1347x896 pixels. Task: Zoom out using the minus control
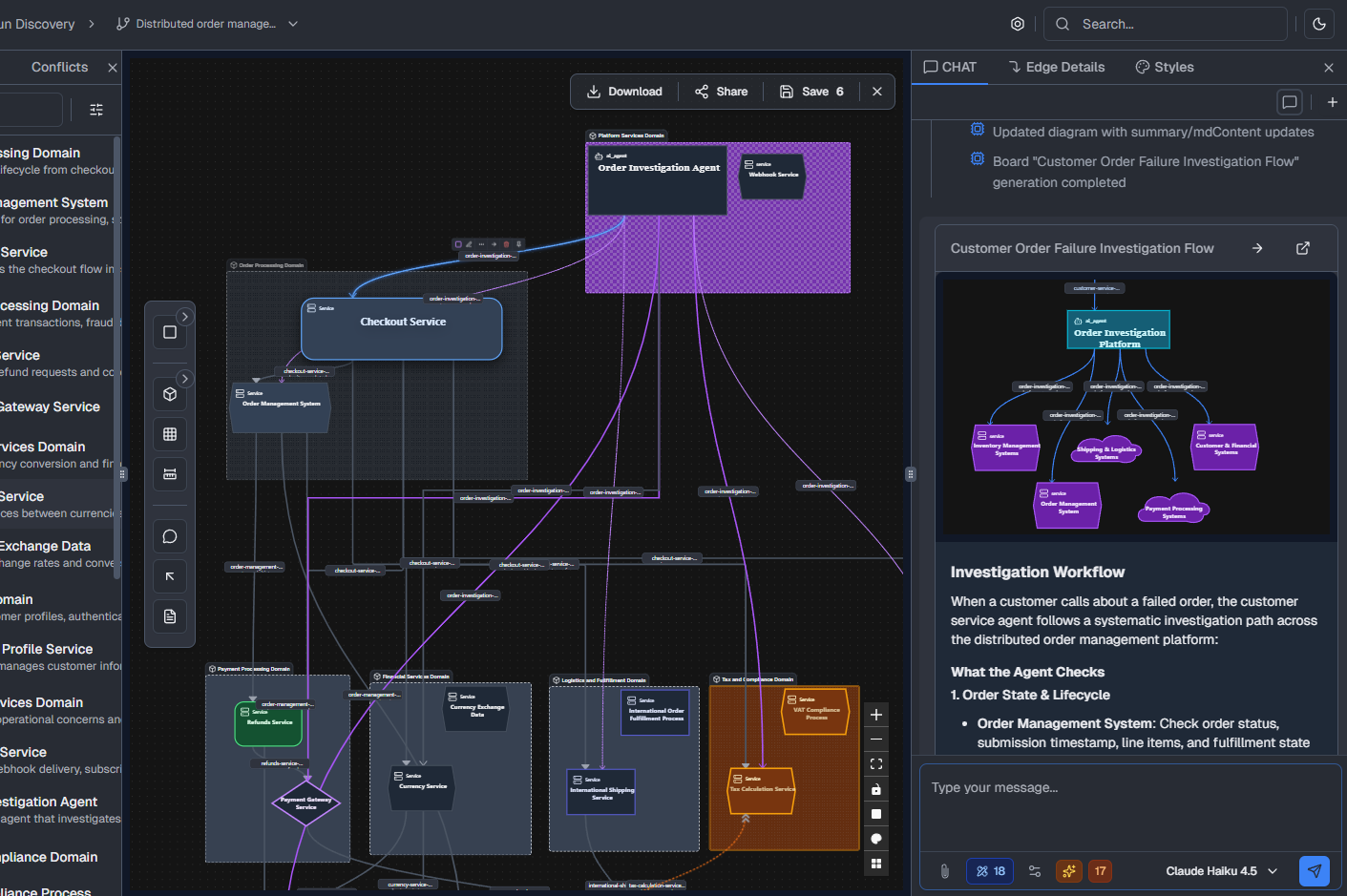(x=875, y=739)
